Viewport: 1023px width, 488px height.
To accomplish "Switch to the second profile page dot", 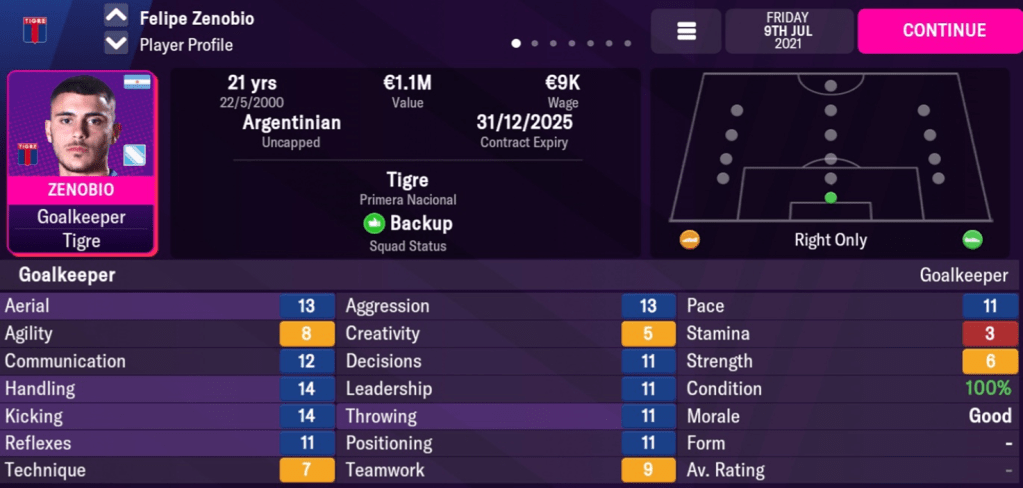I will [x=536, y=44].
